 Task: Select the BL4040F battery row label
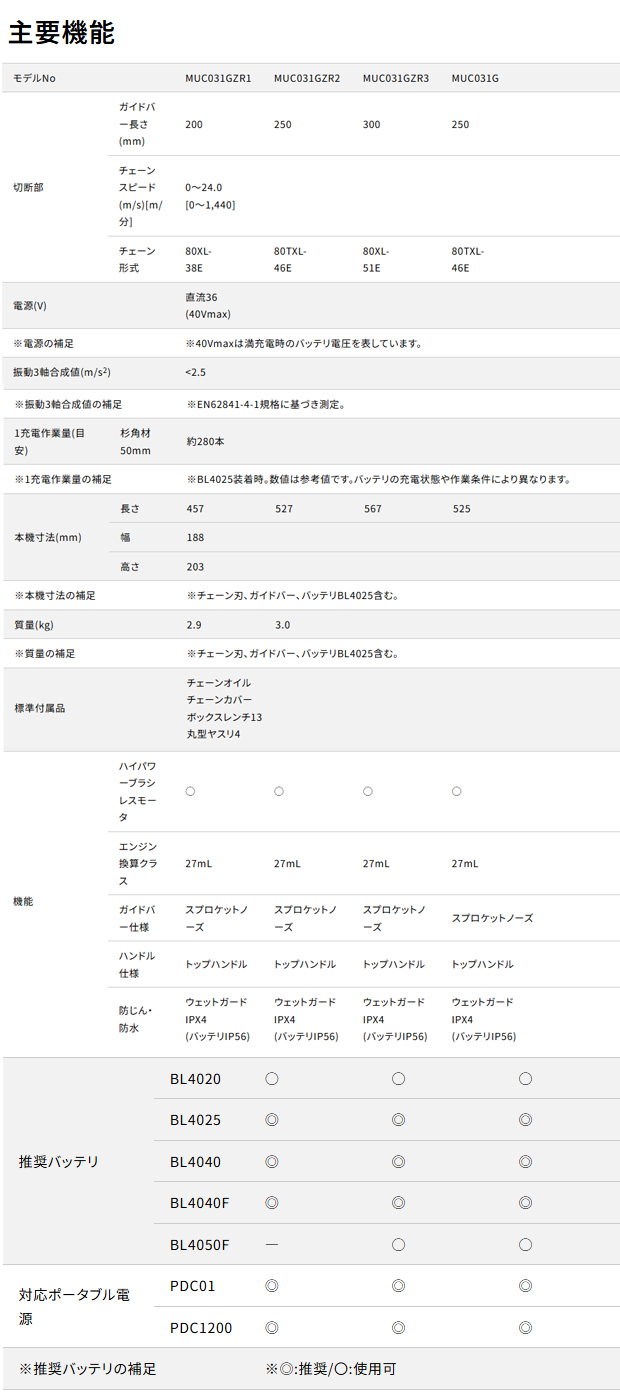(200, 1202)
